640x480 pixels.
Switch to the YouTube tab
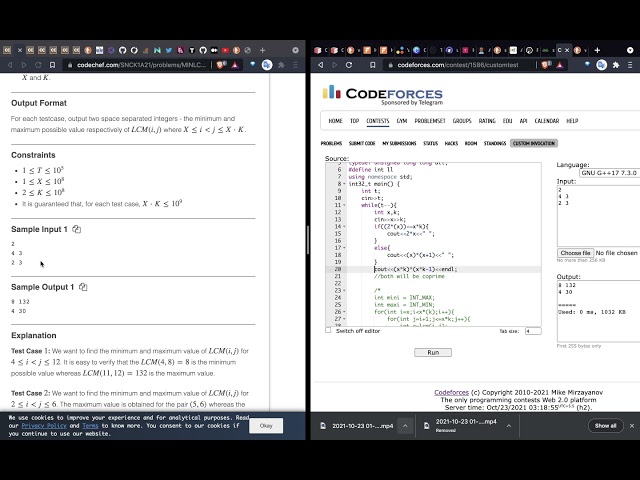(x=225, y=50)
